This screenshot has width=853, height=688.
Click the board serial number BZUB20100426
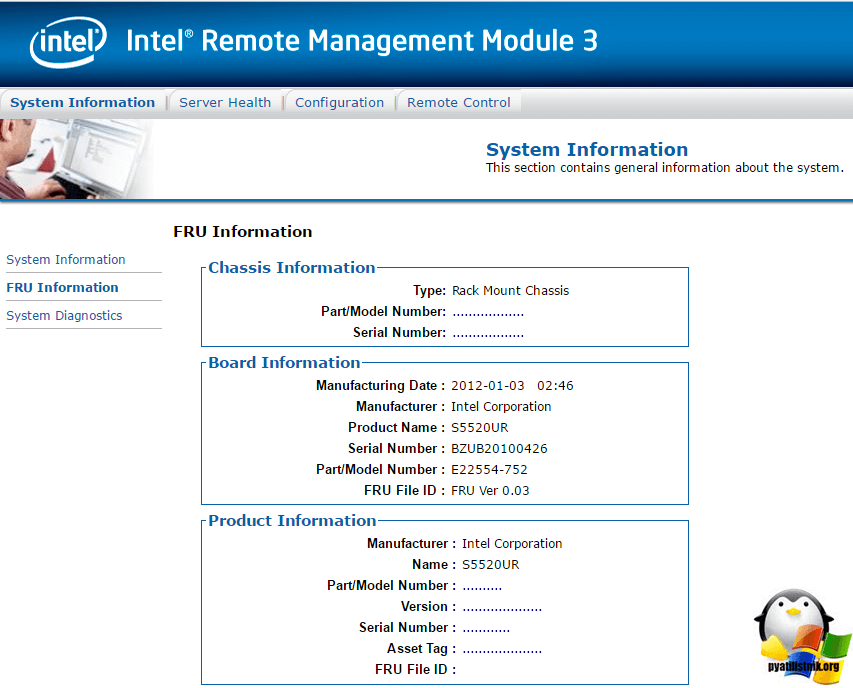click(499, 448)
